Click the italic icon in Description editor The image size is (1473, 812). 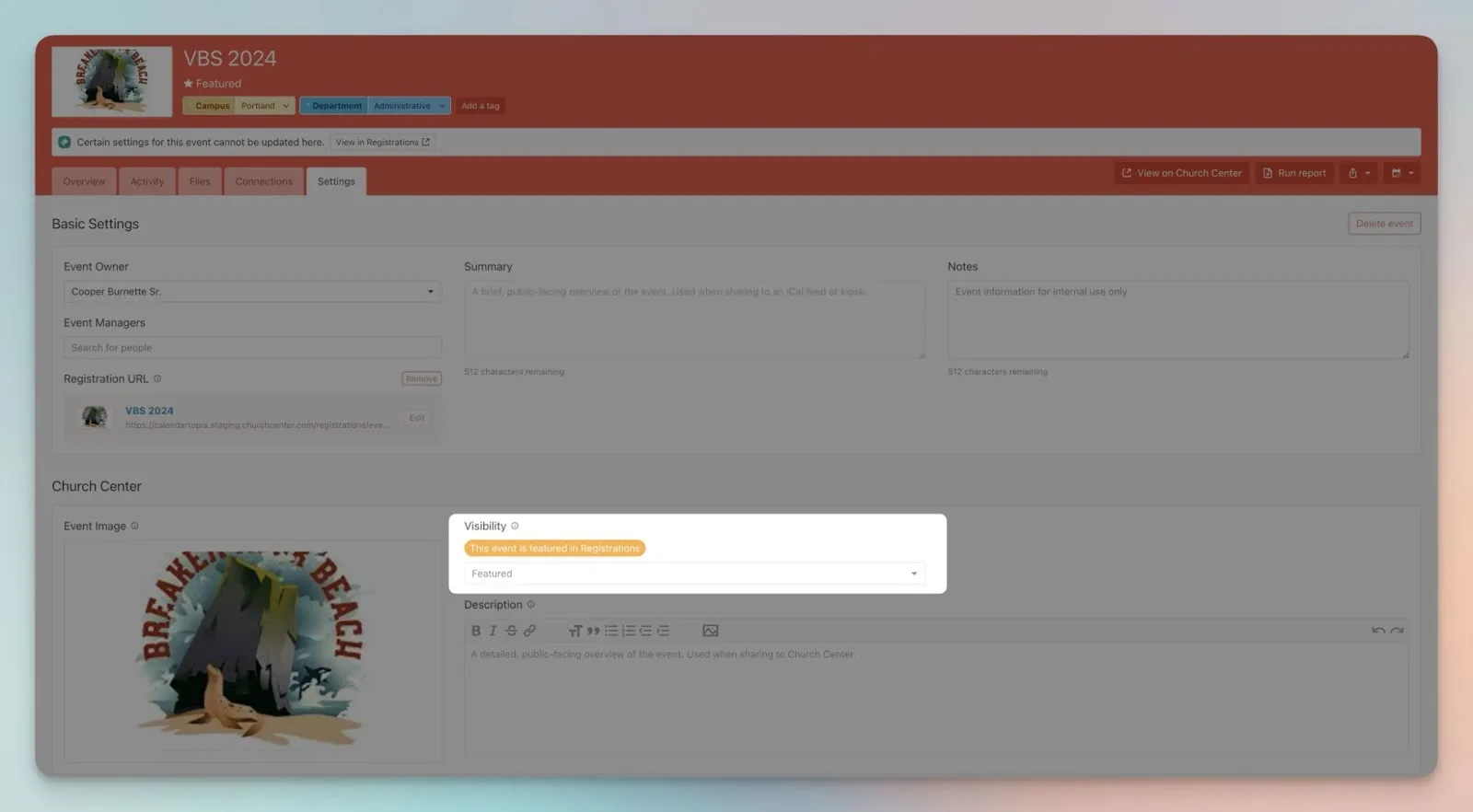(x=493, y=631)
